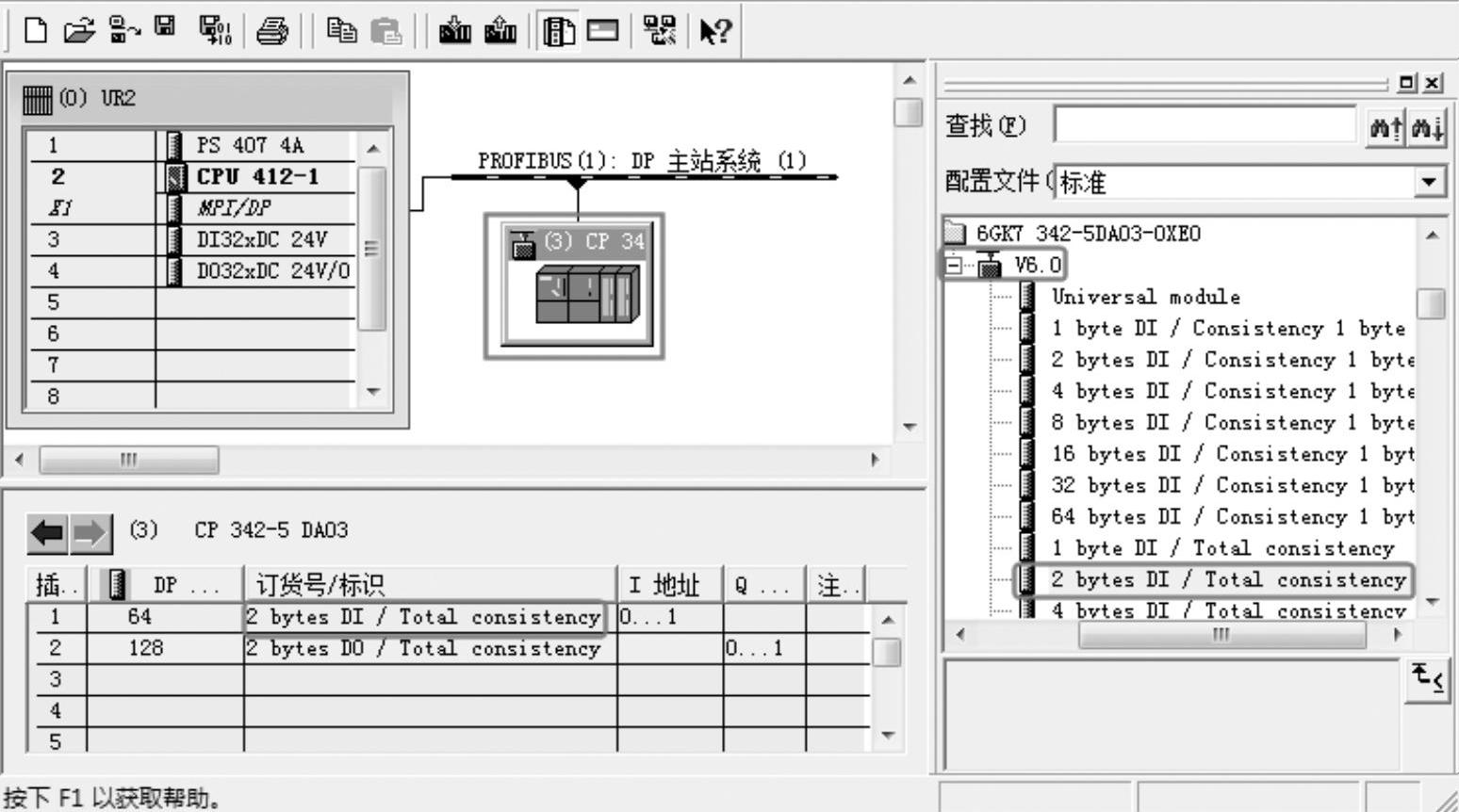Image resolution: width=1459 pixels, height=812 pixels.
Task: Click the Upload to PG icon
Action: click(x=500, y=31)
